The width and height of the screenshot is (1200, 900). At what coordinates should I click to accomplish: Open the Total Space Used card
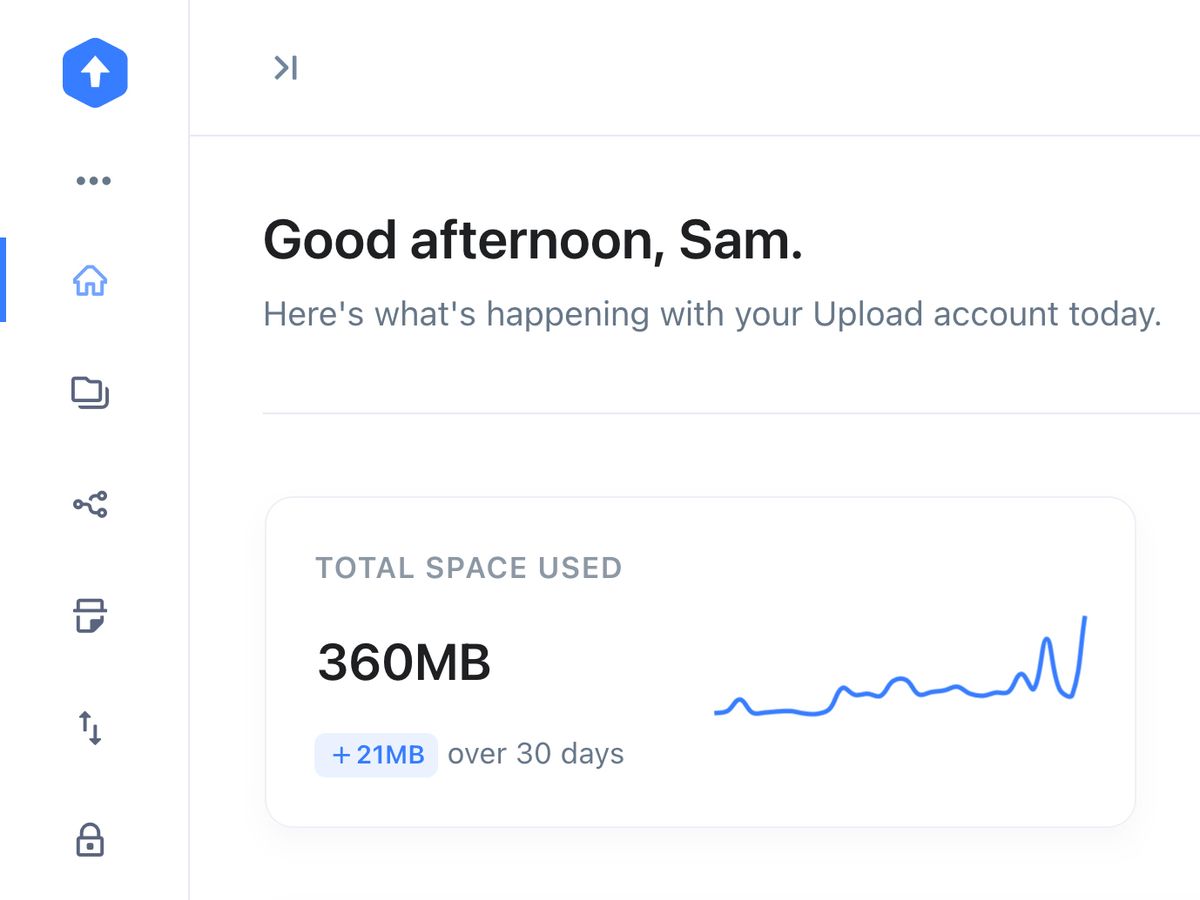[x=700, y=660]
